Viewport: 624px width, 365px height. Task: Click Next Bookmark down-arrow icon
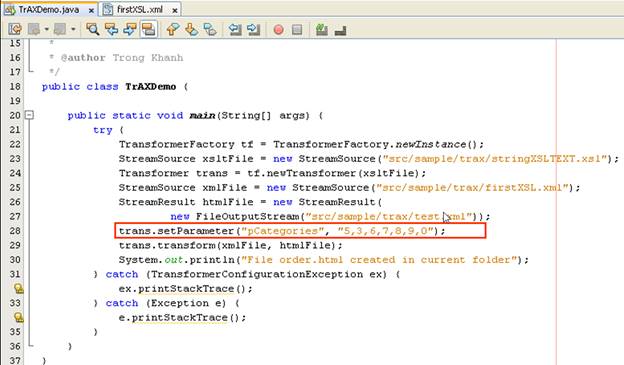click(x=191, y=29)
